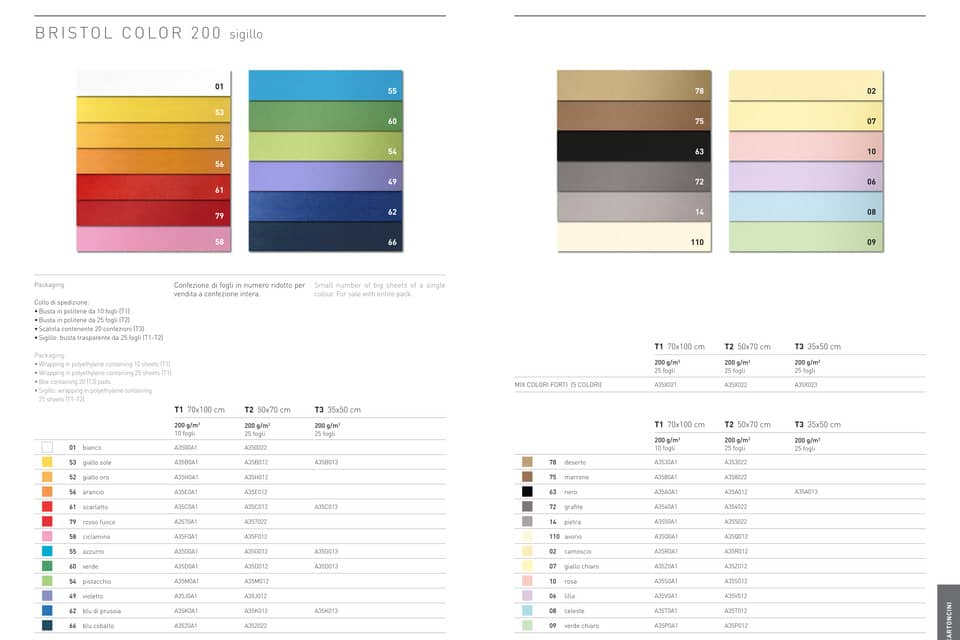Screen dimensions: 960x640
Task: Click 'T1 70x100 cm' header in left table
Action: click(x=200, y=410)
